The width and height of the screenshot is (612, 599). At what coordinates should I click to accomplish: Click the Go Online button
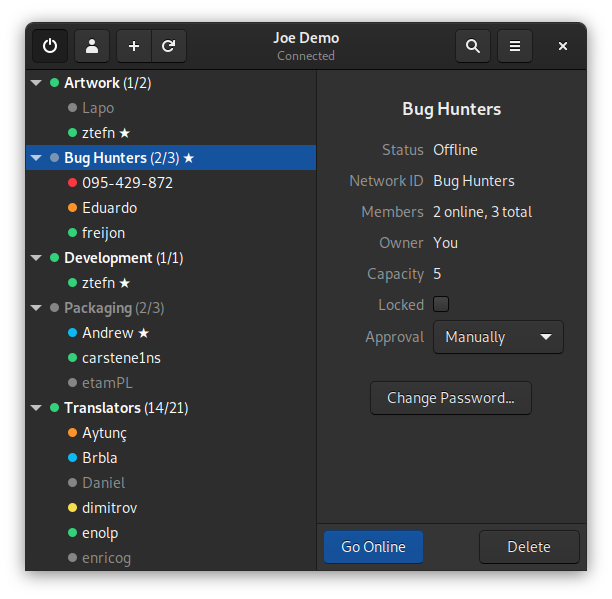pos(373,547)
